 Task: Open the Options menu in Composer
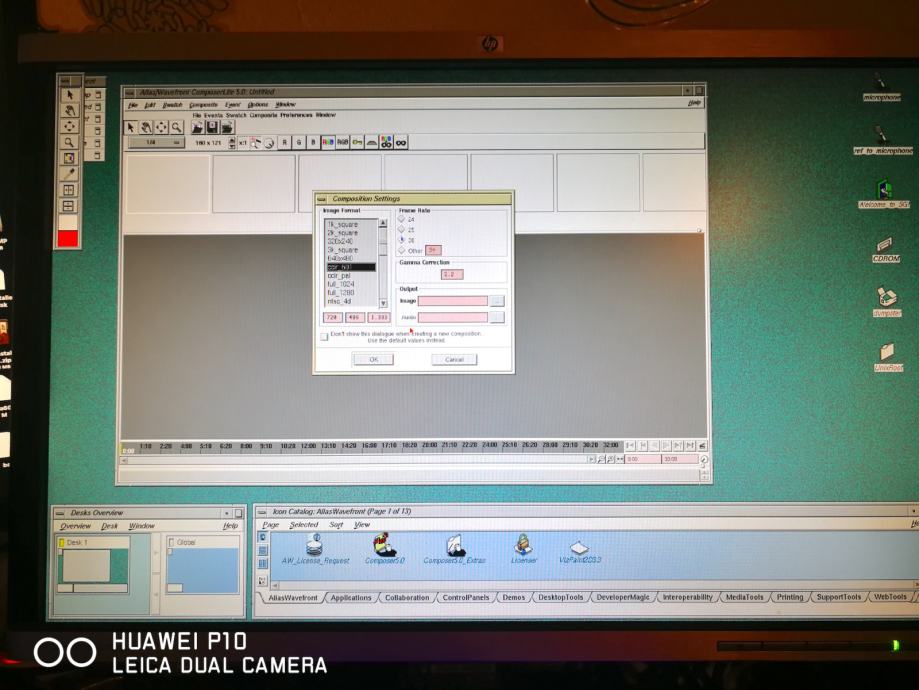[258, 105]
